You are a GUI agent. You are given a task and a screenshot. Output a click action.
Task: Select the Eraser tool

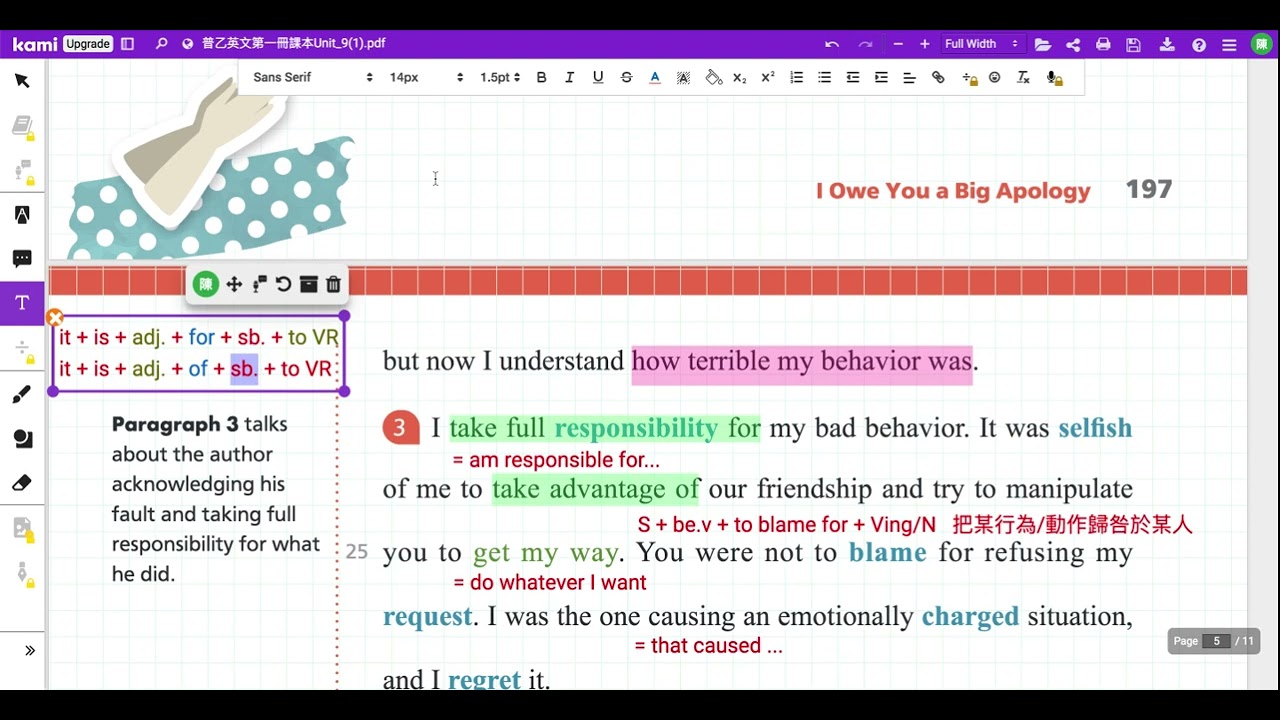(22, 483)
